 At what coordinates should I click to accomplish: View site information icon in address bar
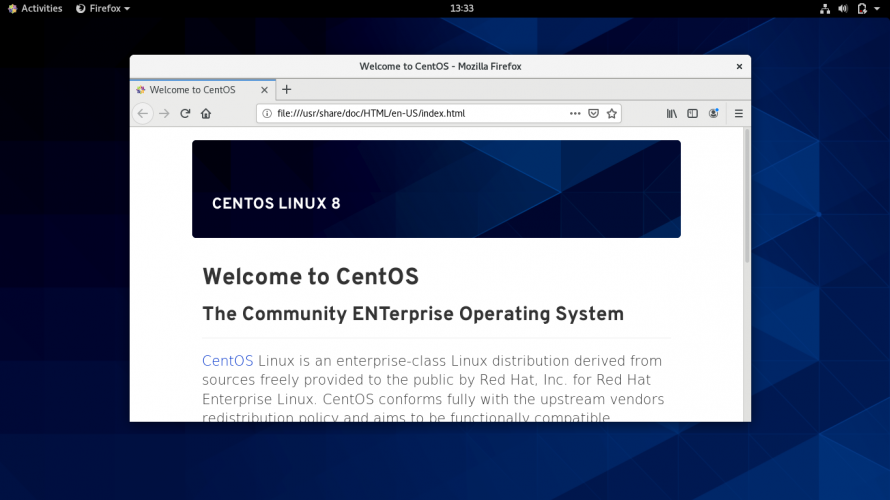pos(267,114)
